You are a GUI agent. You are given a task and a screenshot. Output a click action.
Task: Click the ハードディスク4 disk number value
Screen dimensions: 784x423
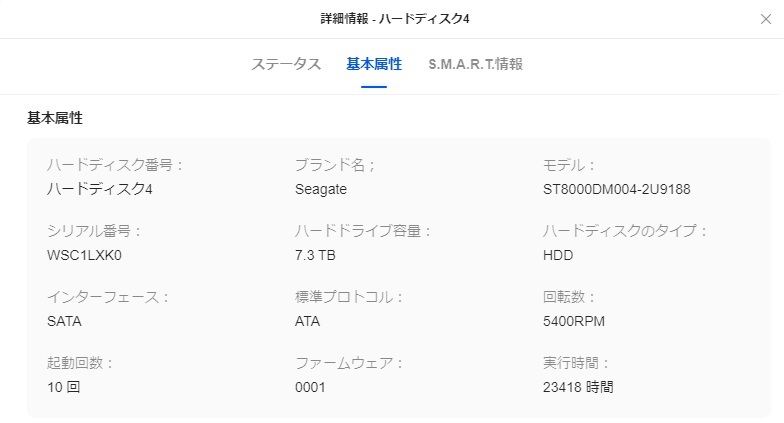(x=100, y=189)
